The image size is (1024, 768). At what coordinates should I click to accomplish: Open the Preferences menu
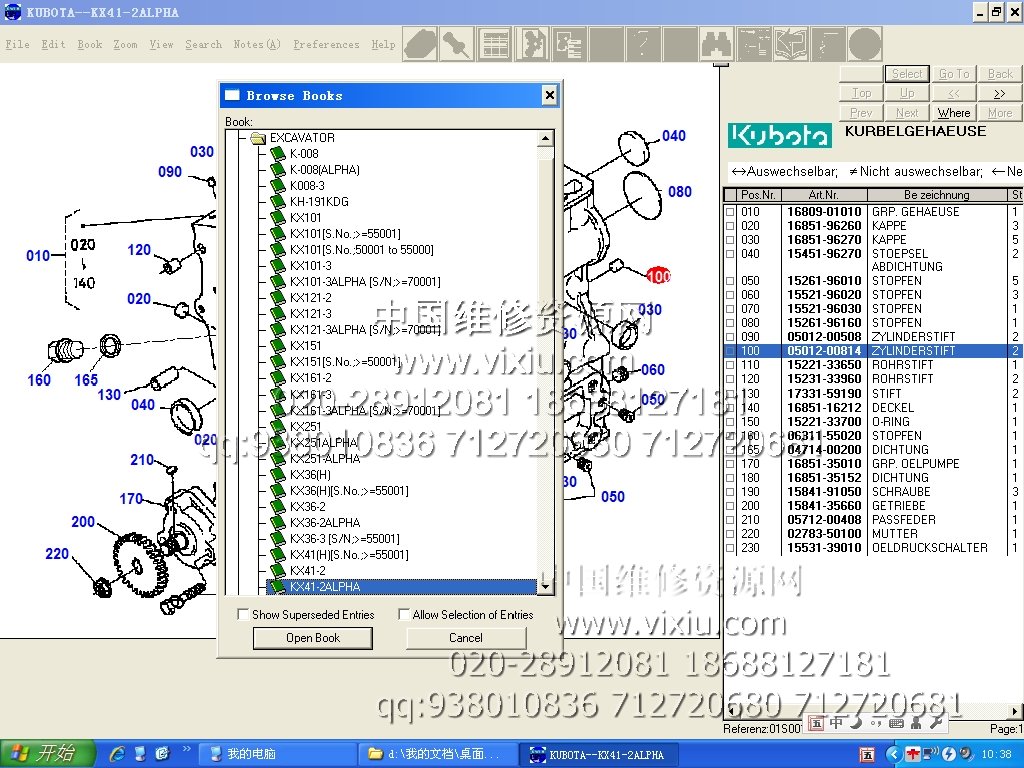(326, 45)
